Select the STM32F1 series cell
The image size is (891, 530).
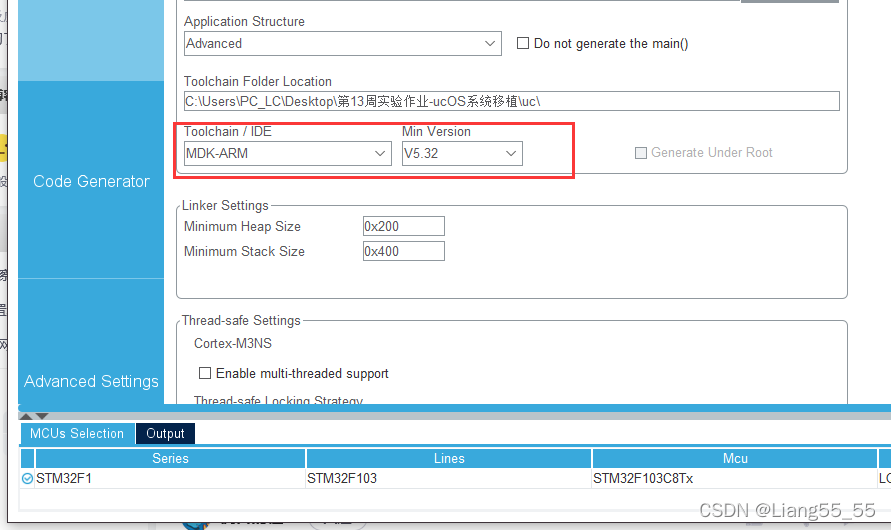click(170, 478)
